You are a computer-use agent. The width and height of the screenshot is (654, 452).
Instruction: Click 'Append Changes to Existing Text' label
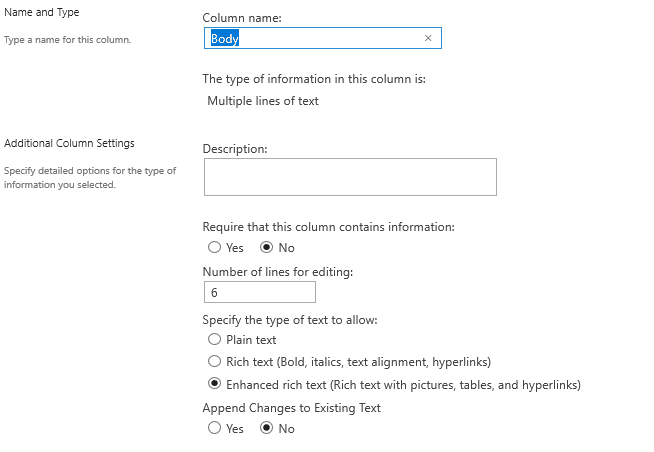(291, 408)
